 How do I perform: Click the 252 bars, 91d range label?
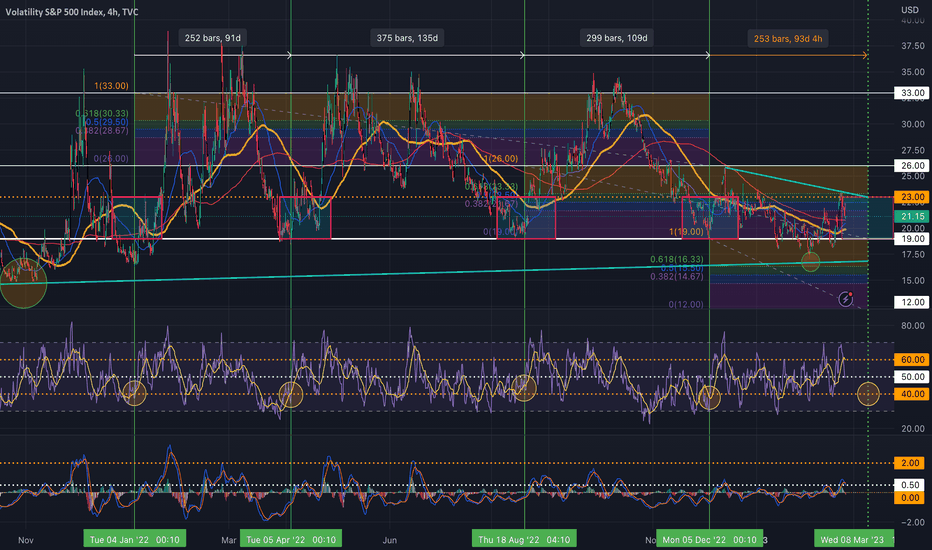(213, 38)
